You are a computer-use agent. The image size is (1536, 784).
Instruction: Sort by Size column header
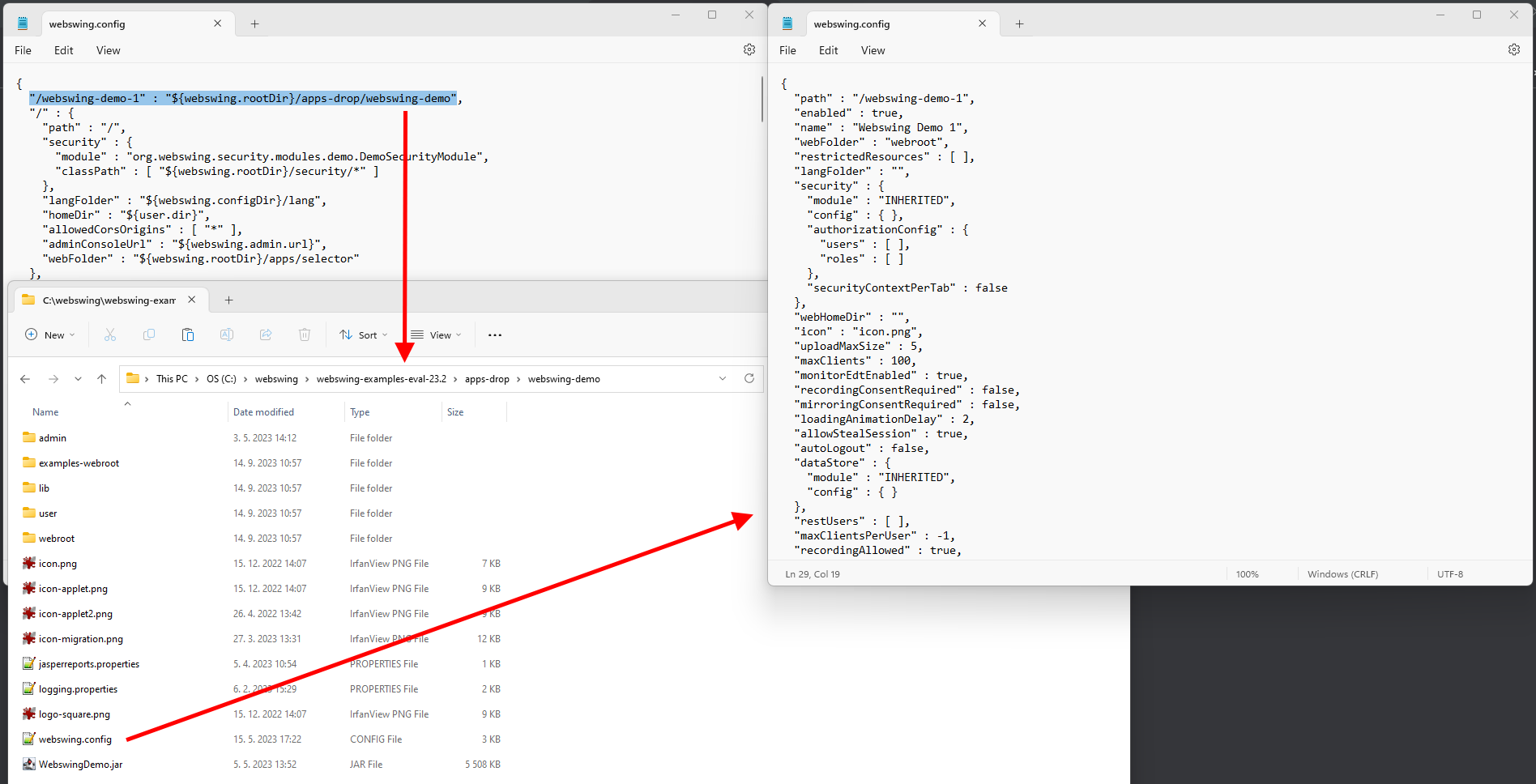point(455,411)
